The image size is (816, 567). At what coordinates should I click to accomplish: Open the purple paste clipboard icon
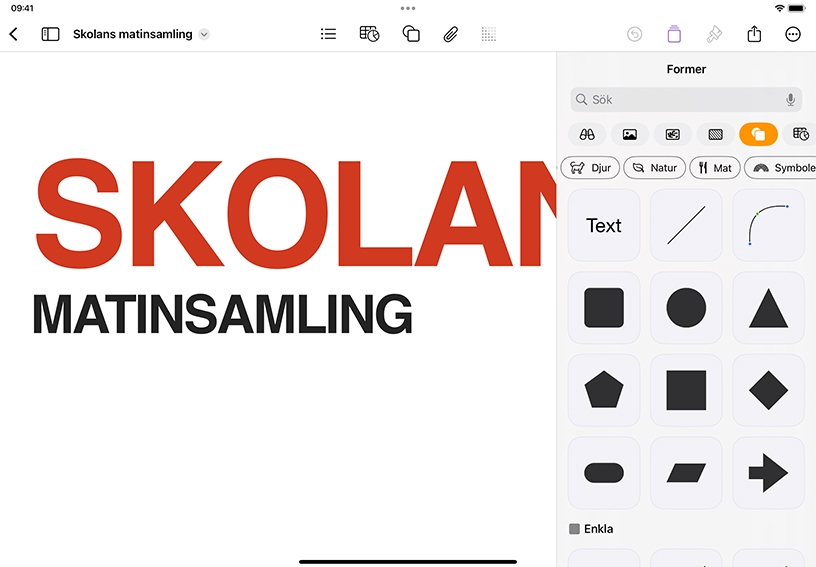pos(674,34)
